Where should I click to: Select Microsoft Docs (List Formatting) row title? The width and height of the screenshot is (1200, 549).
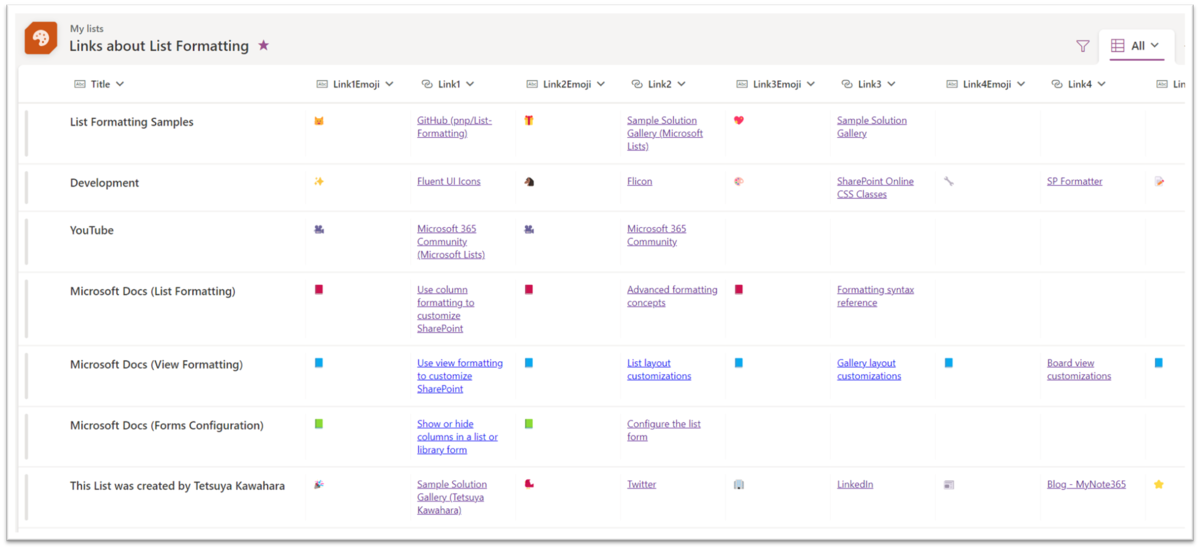(x=153, y=291)
